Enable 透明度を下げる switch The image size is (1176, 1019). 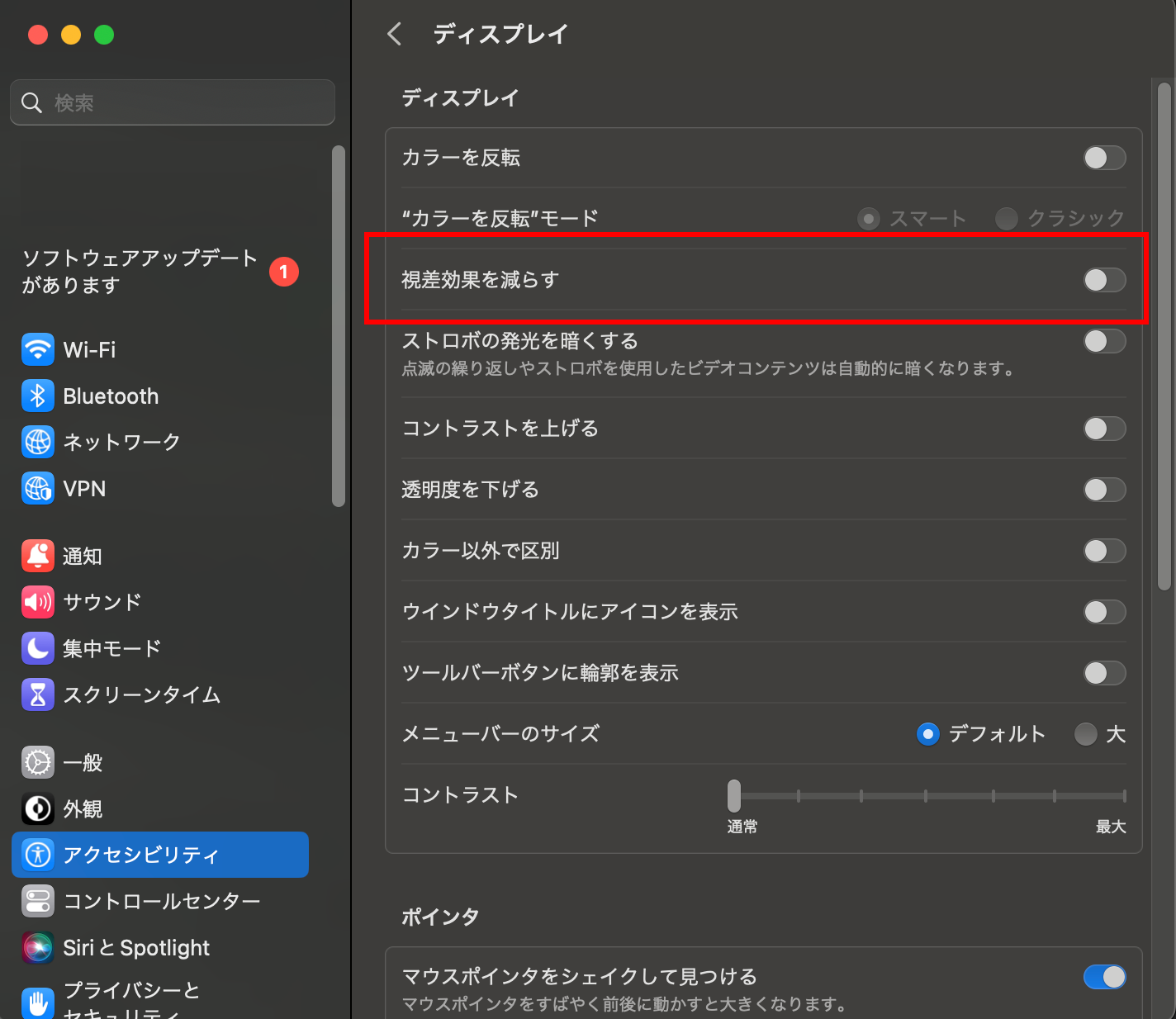click(x=1104, y=490)
